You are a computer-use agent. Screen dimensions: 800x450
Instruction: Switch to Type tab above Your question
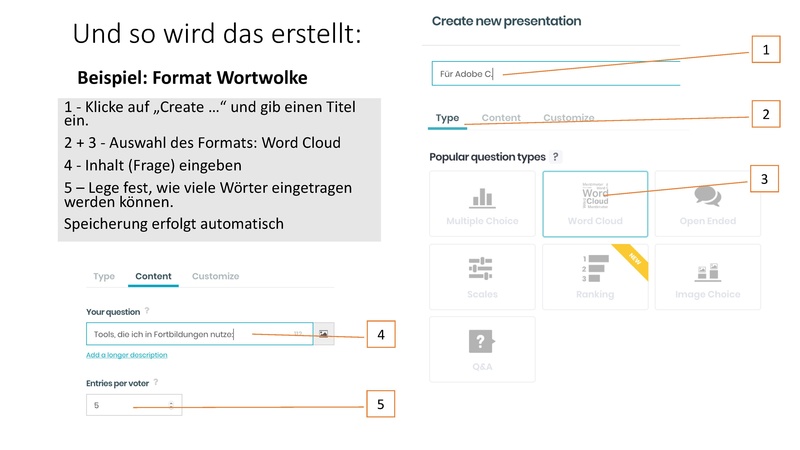point(104,276)
